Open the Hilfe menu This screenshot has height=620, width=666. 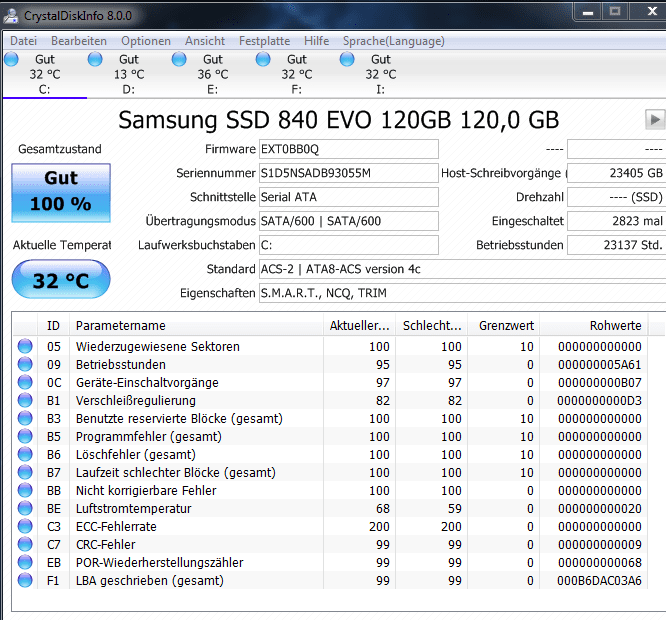pos(316,41)
